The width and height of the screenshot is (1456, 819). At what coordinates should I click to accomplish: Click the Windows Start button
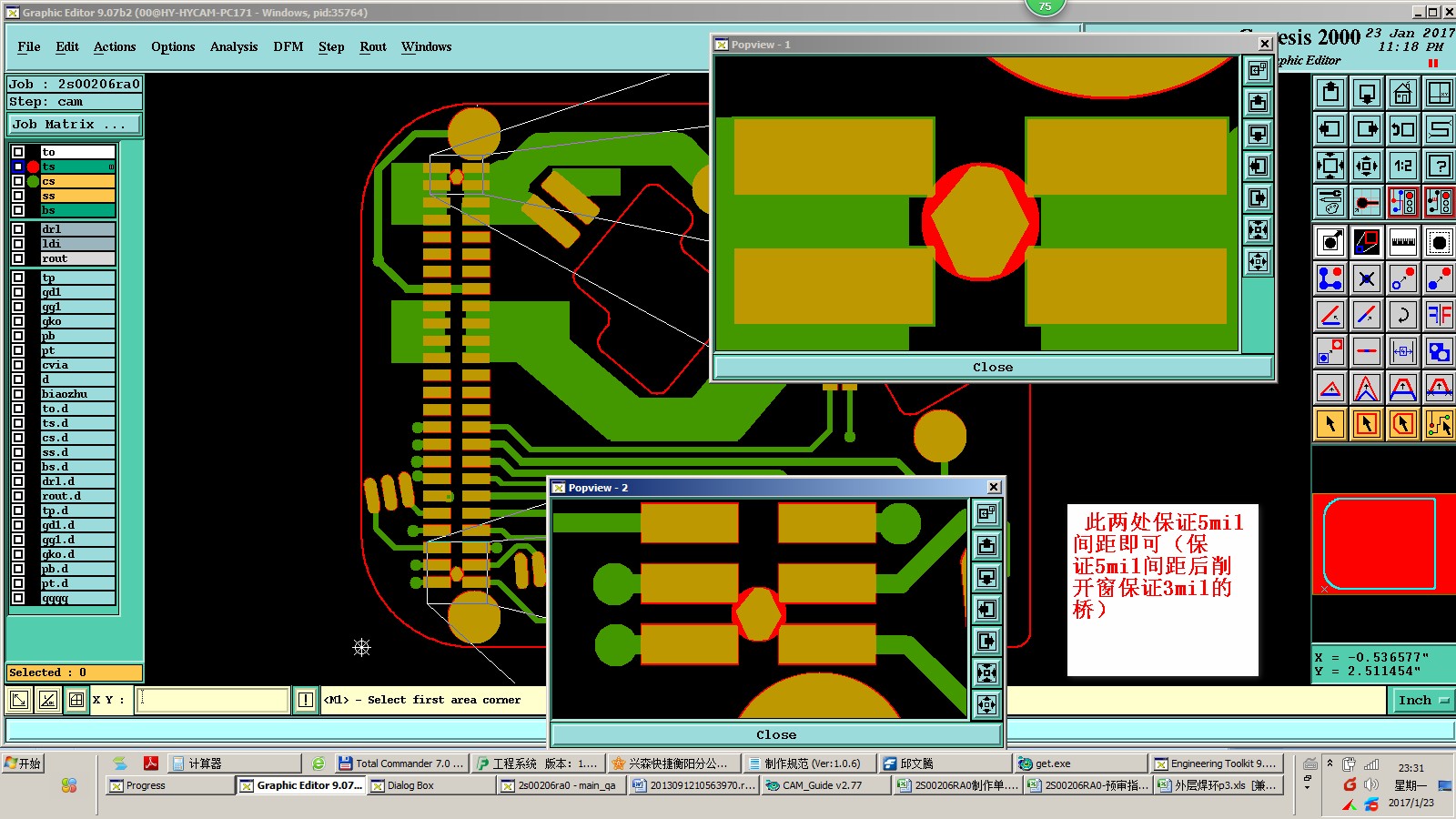pos(24,763)
